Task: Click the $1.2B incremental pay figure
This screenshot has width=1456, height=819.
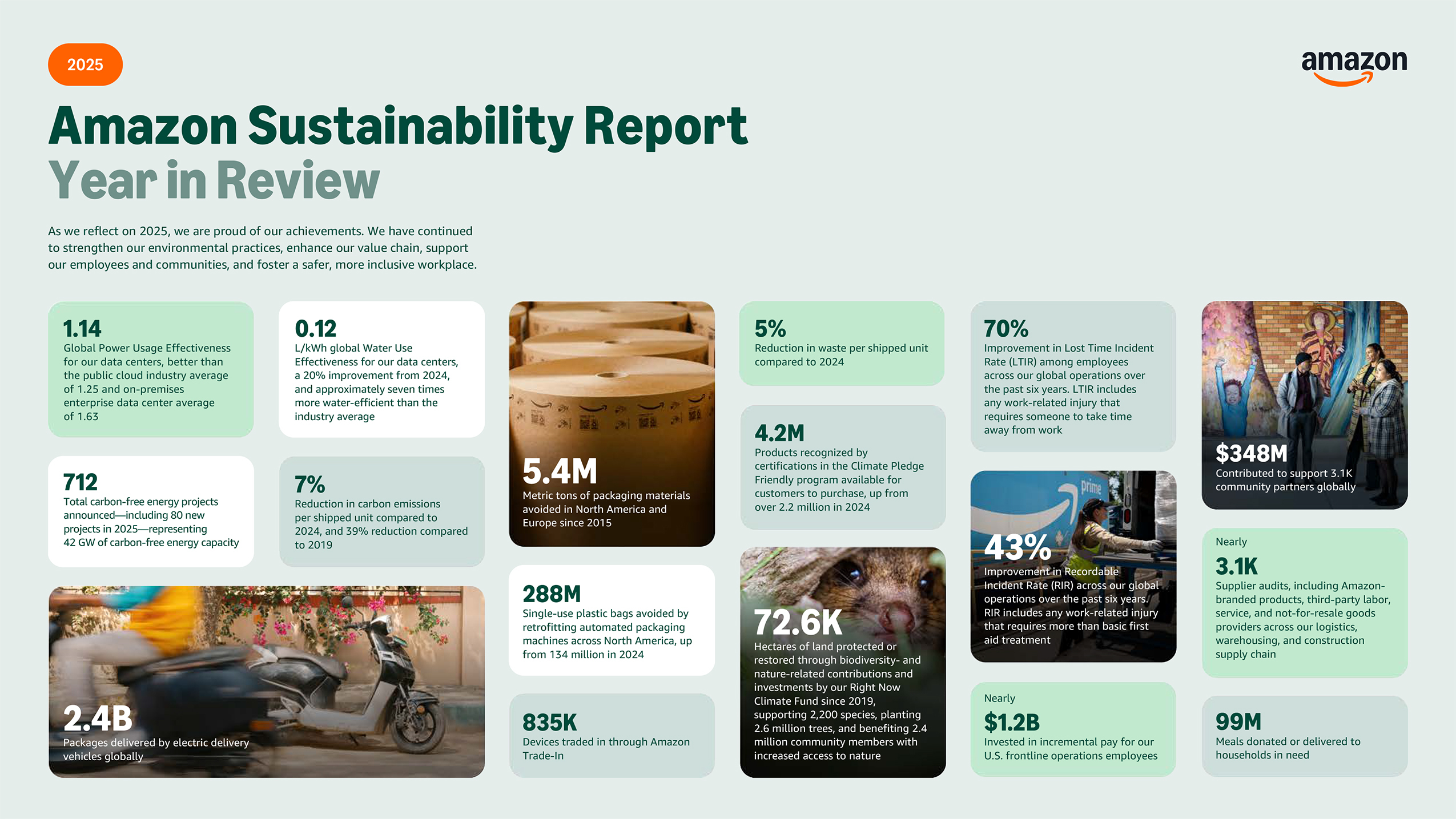Action: [x=1012, y=723]
